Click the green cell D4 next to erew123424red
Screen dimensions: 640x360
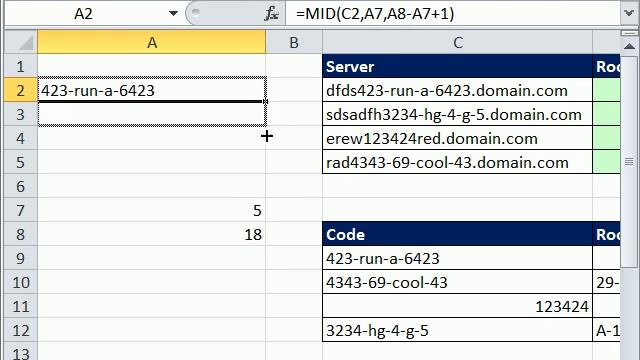(x=607, y=138)
